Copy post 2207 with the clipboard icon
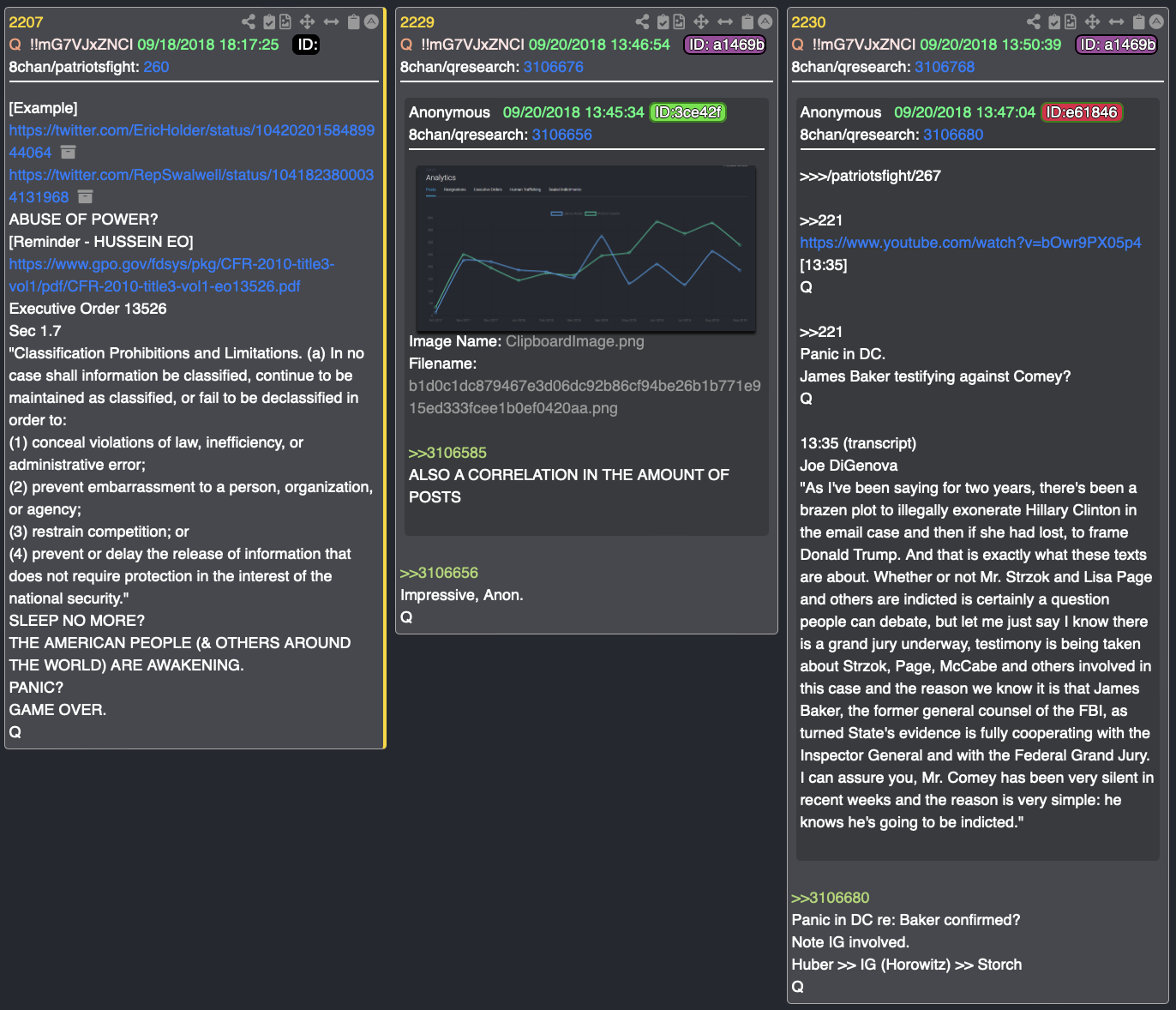This screenshot has width=1176, height=1010. [353, 22]
